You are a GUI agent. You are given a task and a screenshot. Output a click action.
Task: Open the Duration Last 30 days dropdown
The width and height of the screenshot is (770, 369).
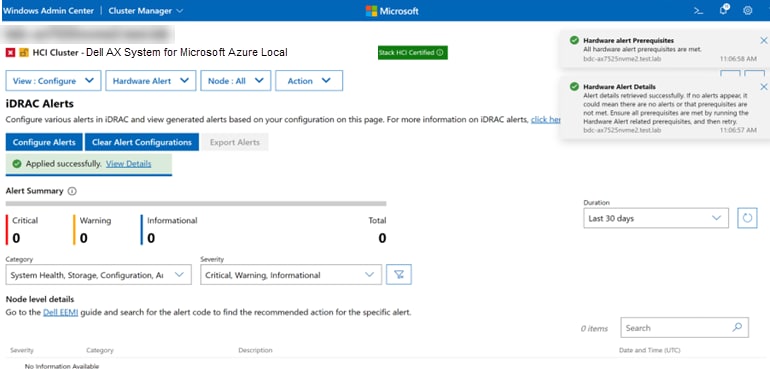pyautogui.click(x=656, y=218)
